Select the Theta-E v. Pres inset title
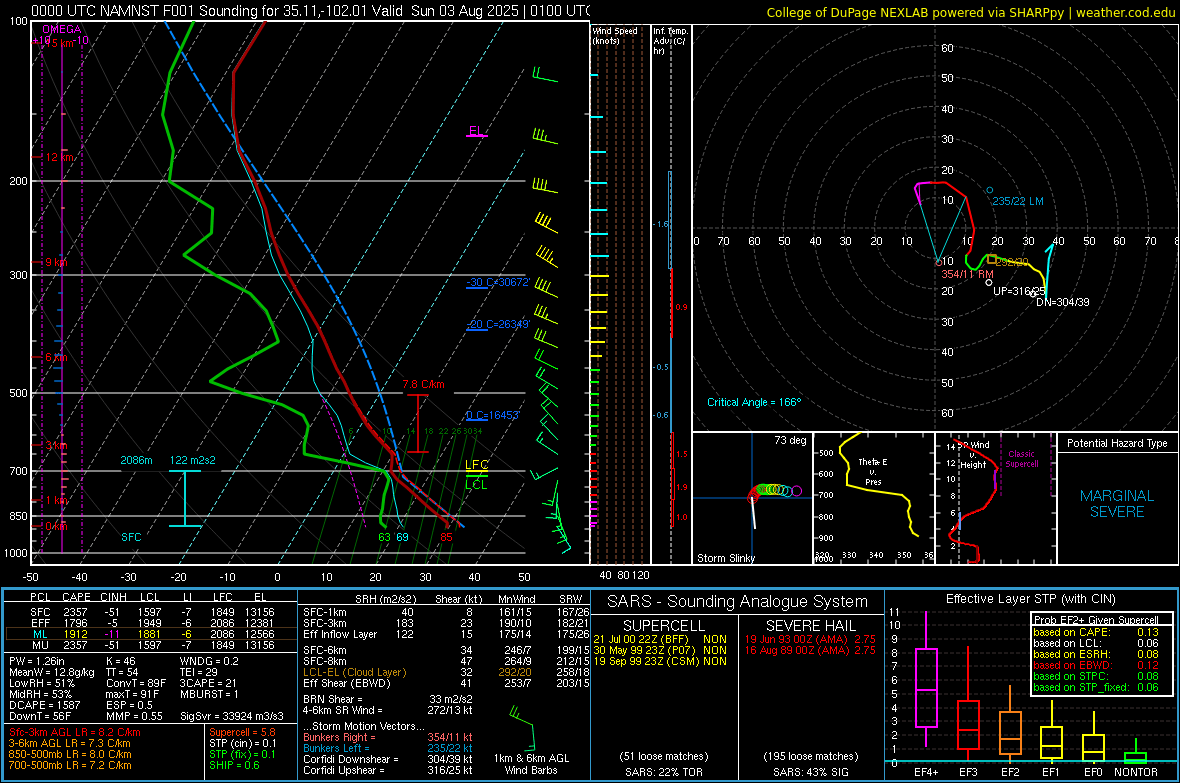The image size is (1180, 783). click(x=873, y=472)
